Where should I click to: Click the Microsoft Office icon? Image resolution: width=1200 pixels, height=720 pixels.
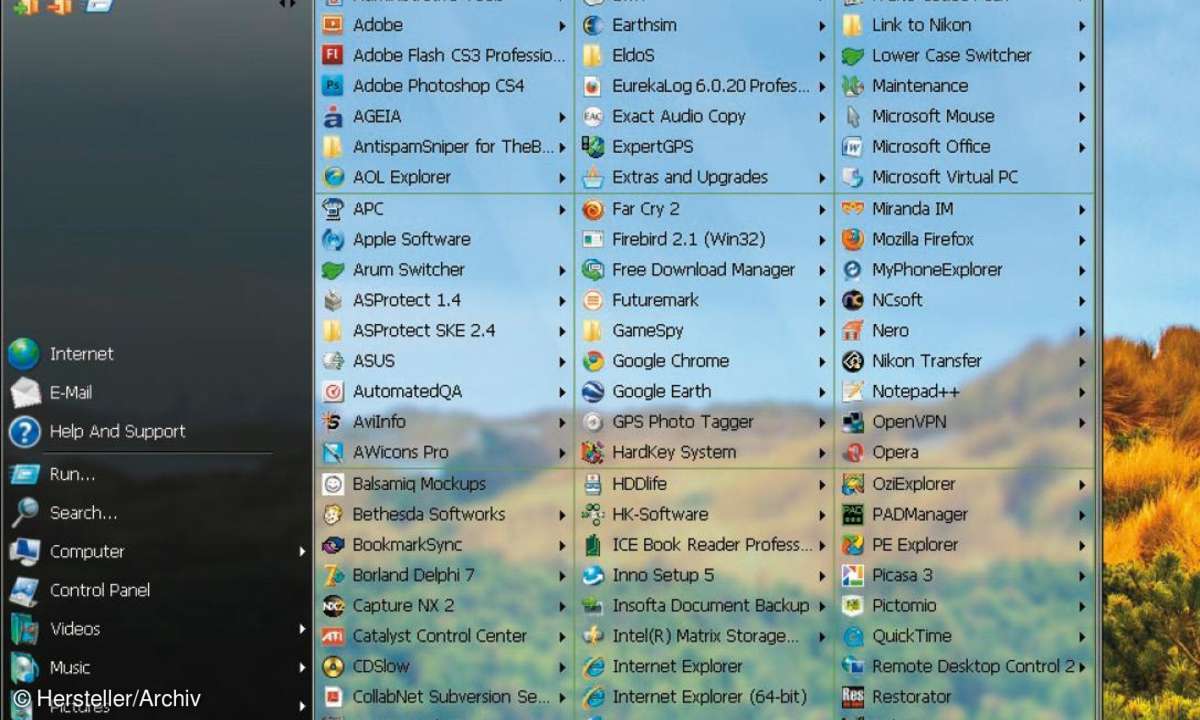pos(852,147)
